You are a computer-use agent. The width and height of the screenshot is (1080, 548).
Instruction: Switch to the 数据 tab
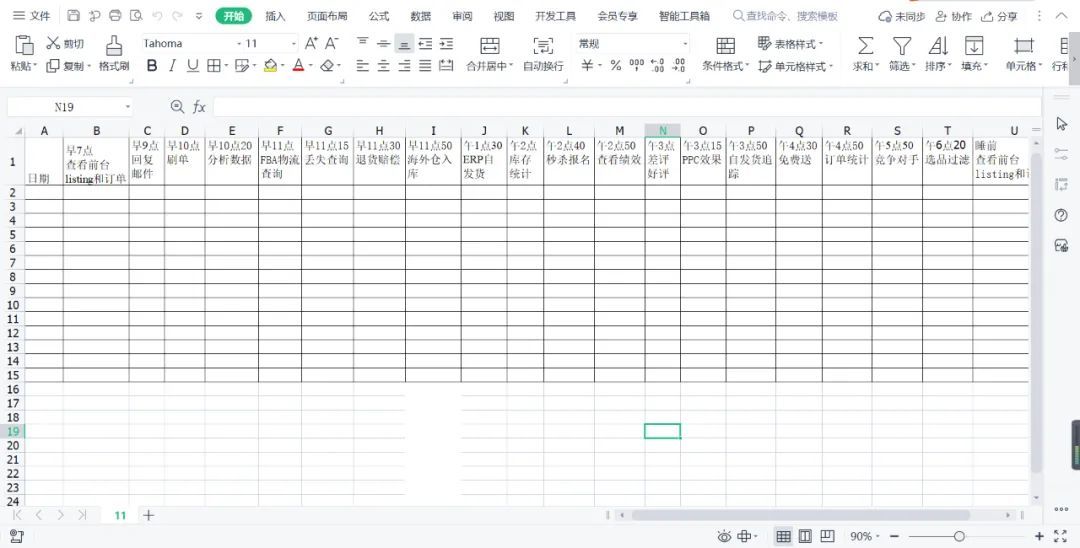pyautogui.click(x=420, y=16)
